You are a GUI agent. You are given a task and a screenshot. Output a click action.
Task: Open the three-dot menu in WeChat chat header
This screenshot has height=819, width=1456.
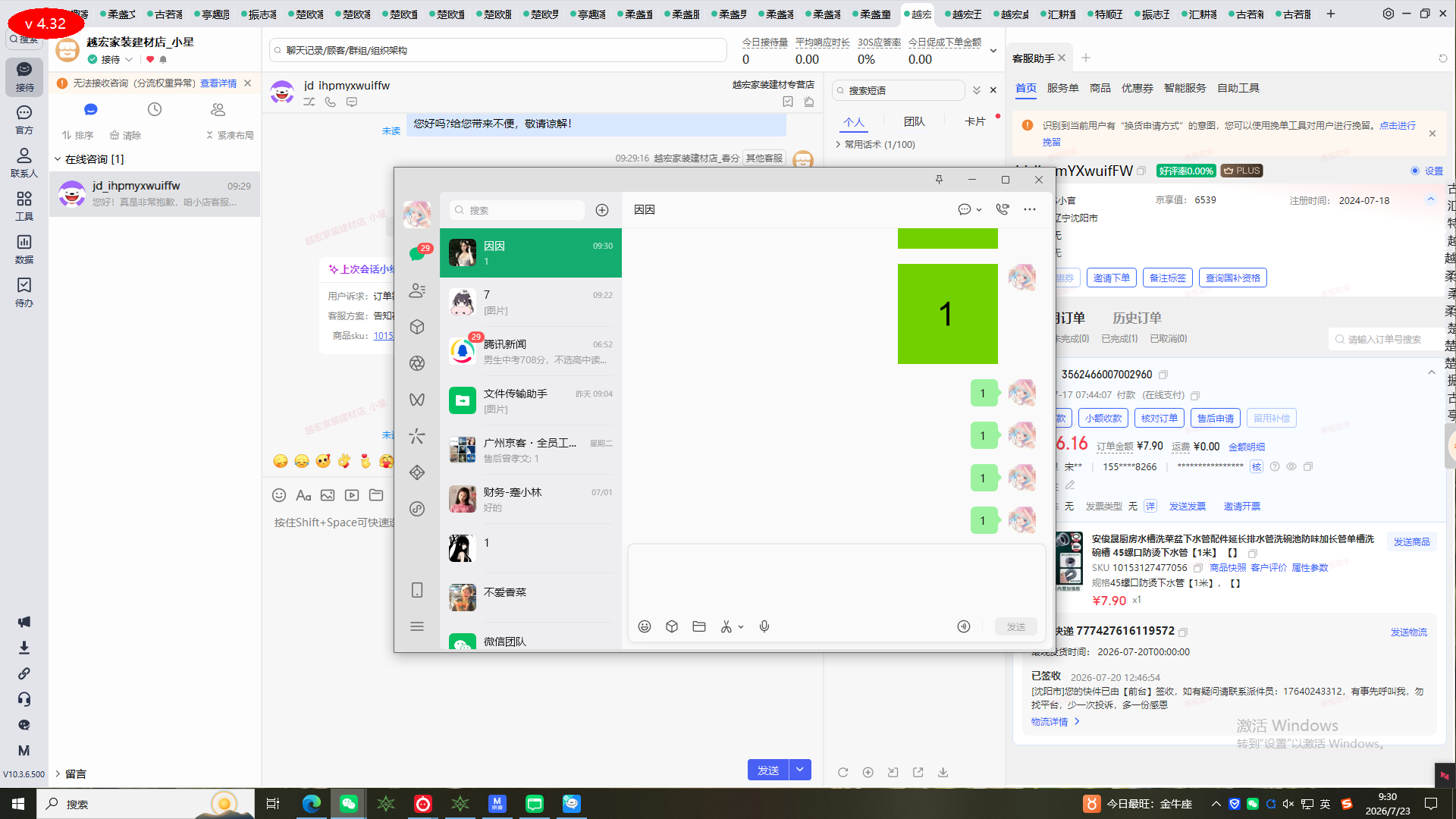[x=1030, y=209]
